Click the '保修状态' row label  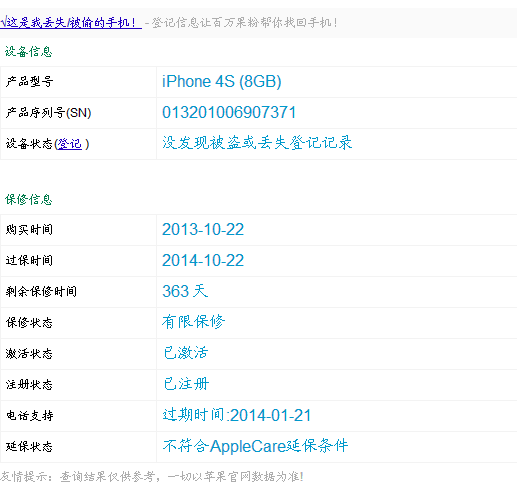click(29, 323)
